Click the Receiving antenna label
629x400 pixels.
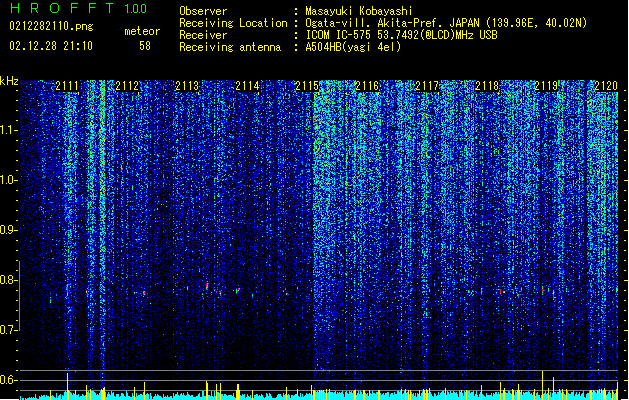[x=230, y=47]
